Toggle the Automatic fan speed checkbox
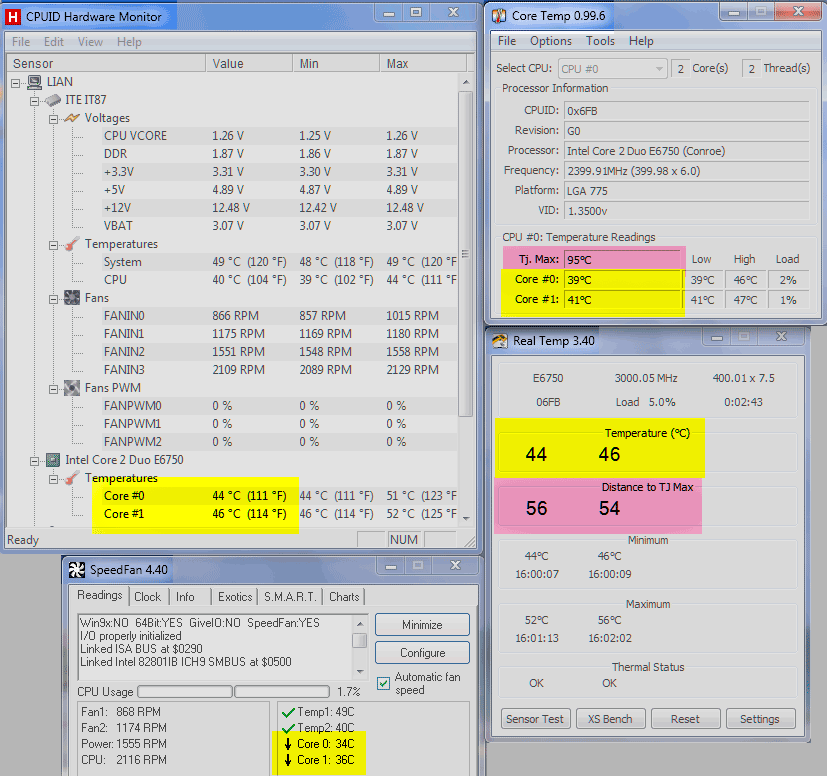Image resolution: width=827 pixels, height=776 pixels. (384, 683)
